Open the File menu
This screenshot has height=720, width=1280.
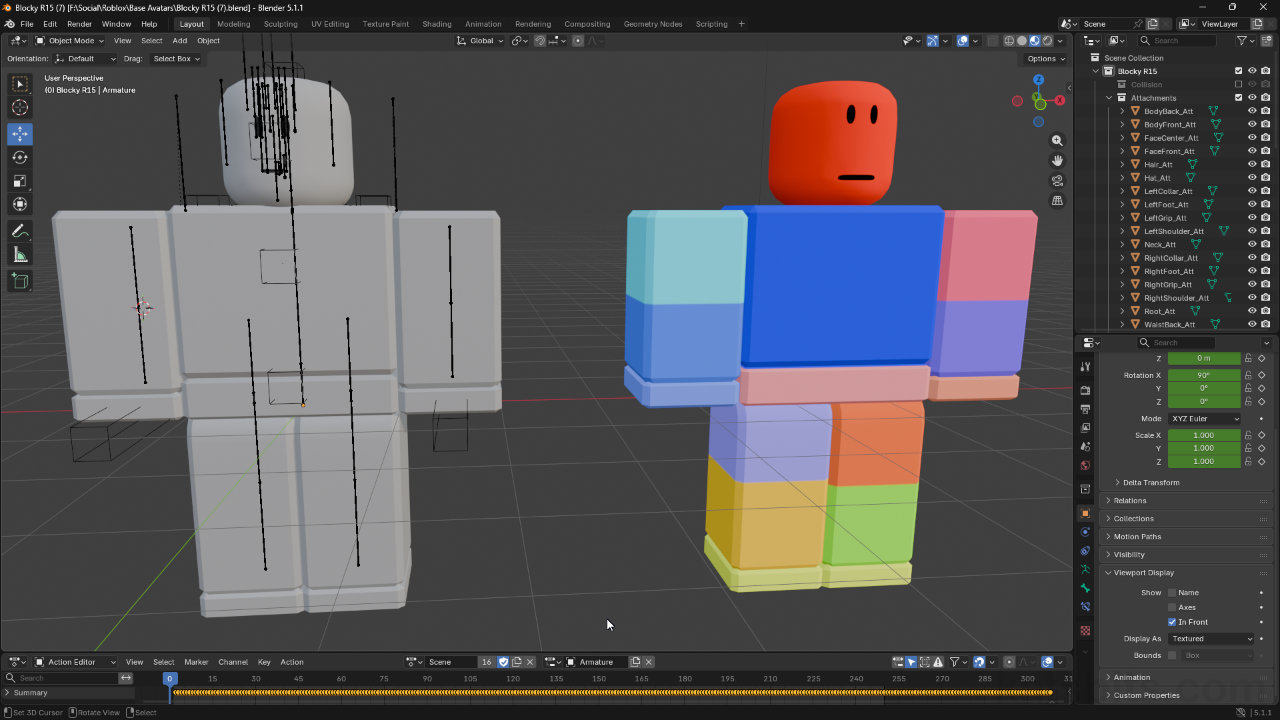click(27, 24)
